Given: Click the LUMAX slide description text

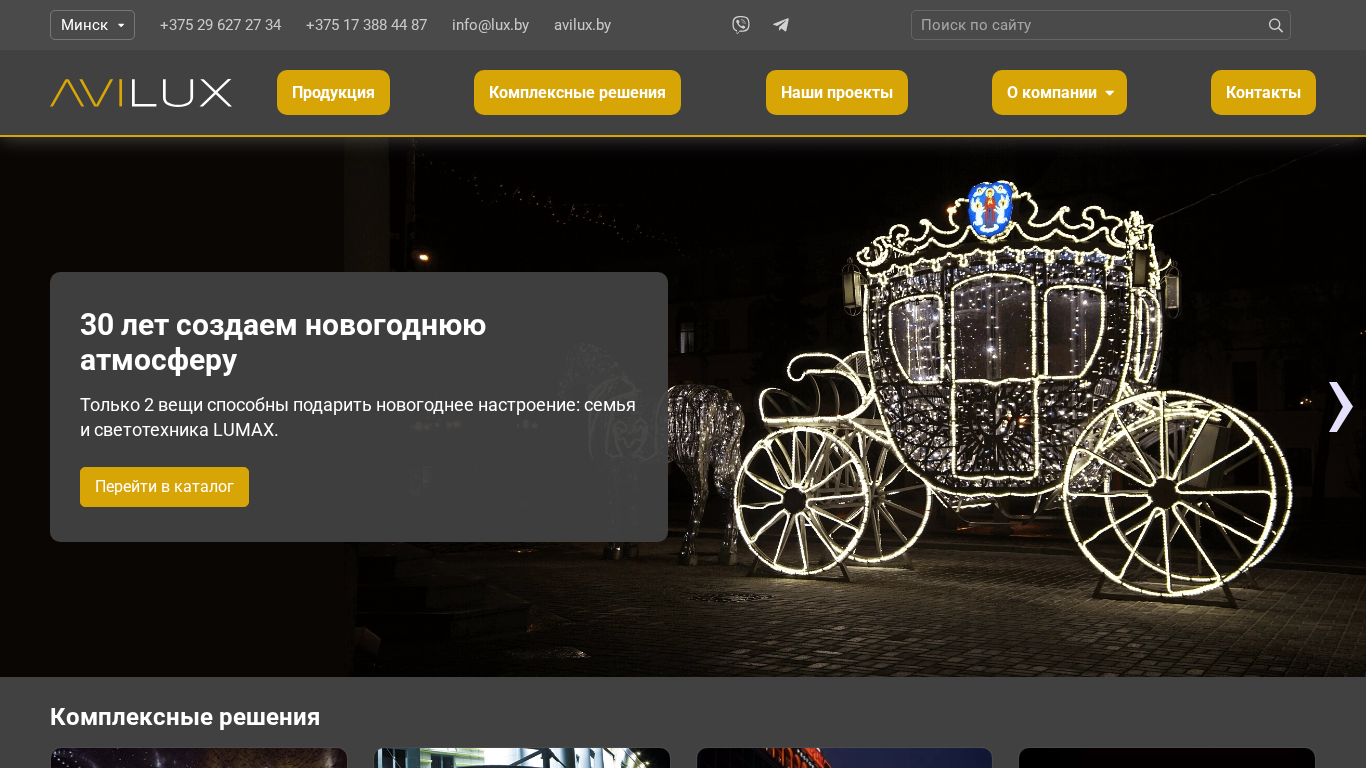Looking at the screenshot, I should (x=358, y=418).
